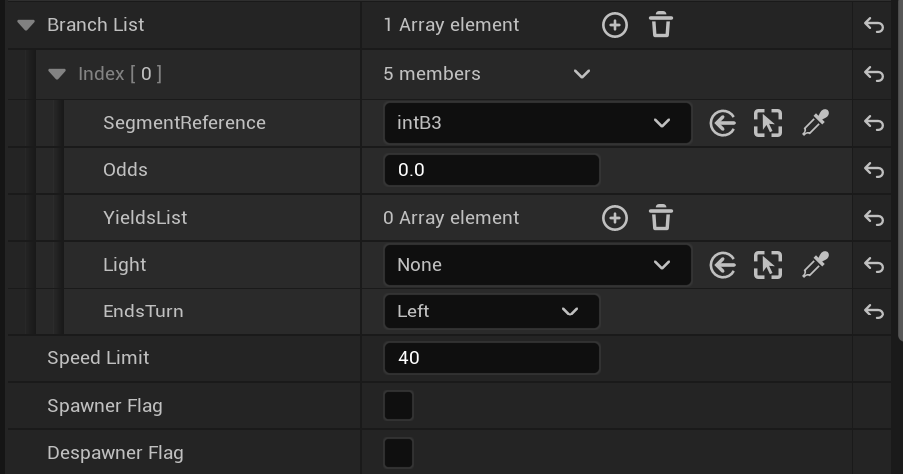Use selected actor for Light
Screen dimensions: 903x474
pos(722,265)
